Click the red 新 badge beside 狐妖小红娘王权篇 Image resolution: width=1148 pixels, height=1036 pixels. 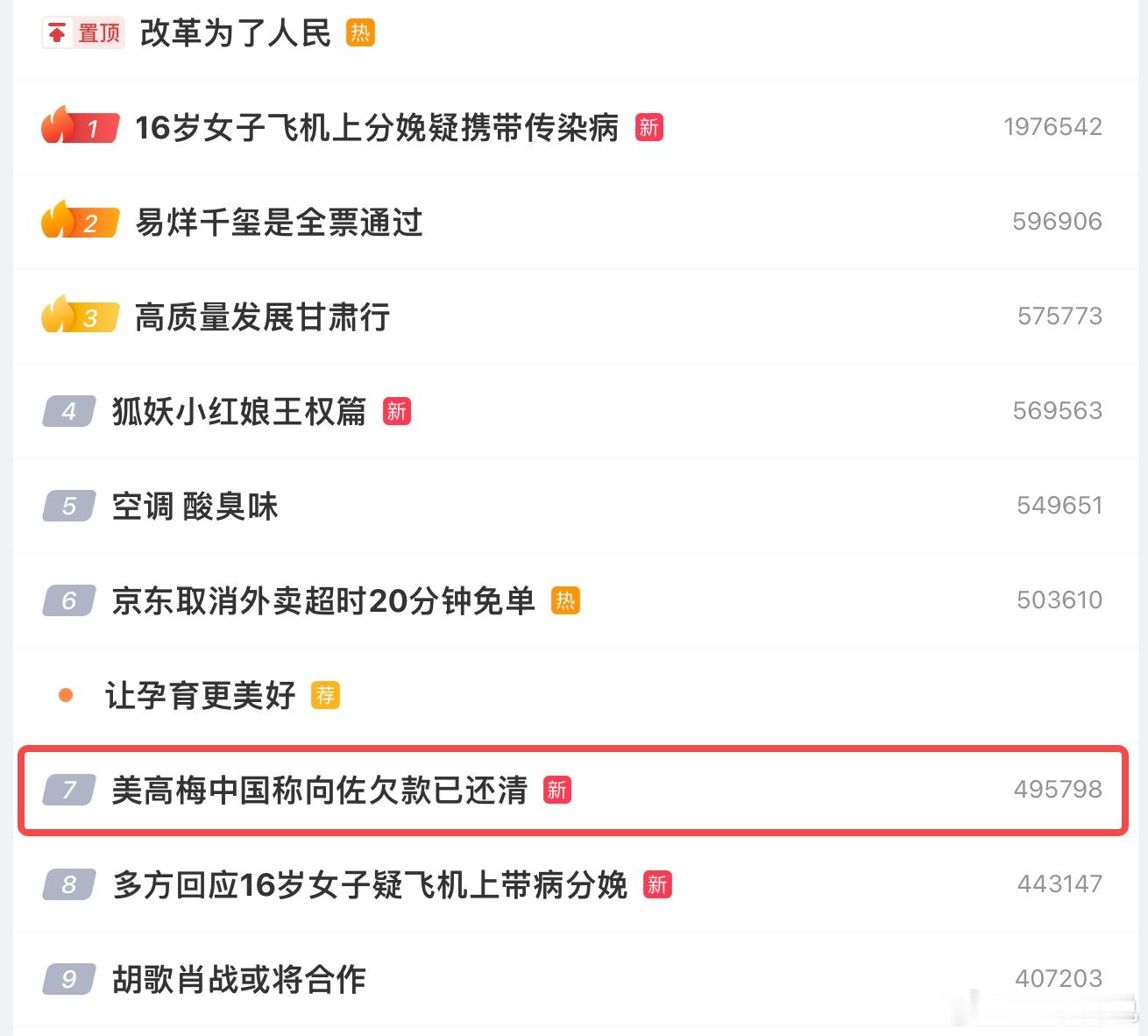coord(397,411)
